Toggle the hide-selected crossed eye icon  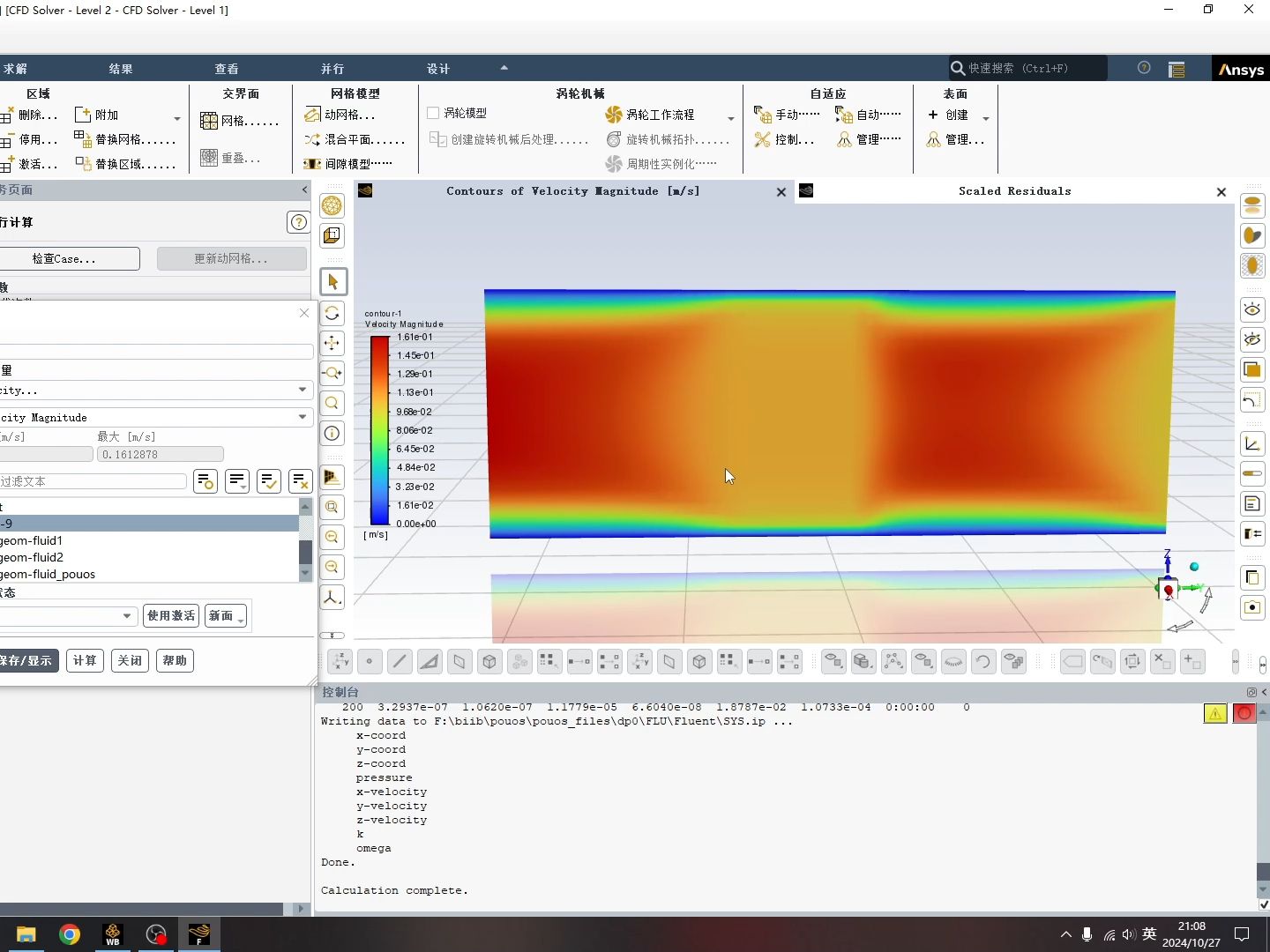pyautogui.click(x=1252, y=339)
